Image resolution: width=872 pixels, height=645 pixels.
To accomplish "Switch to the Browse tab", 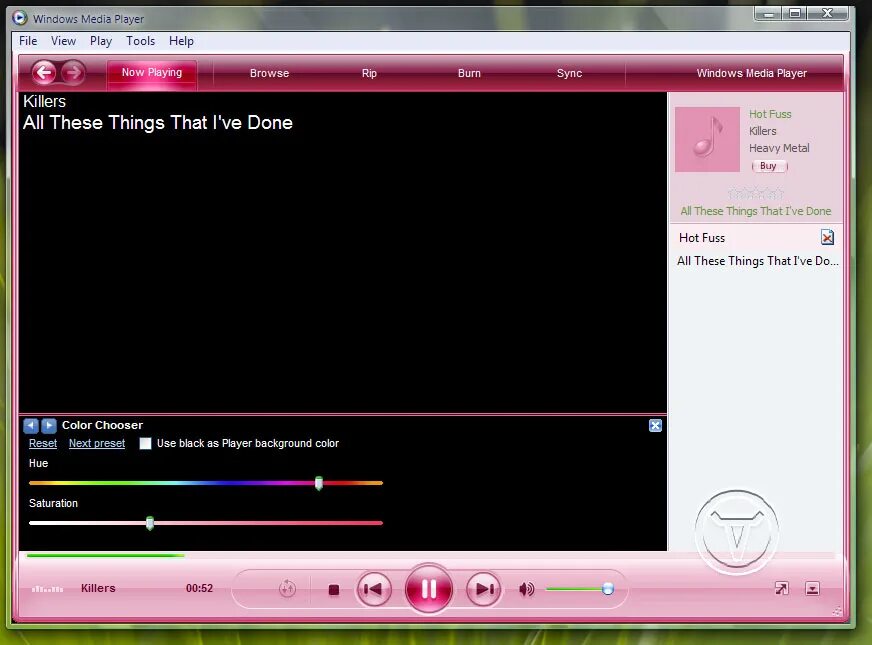I will coord(269,73).
